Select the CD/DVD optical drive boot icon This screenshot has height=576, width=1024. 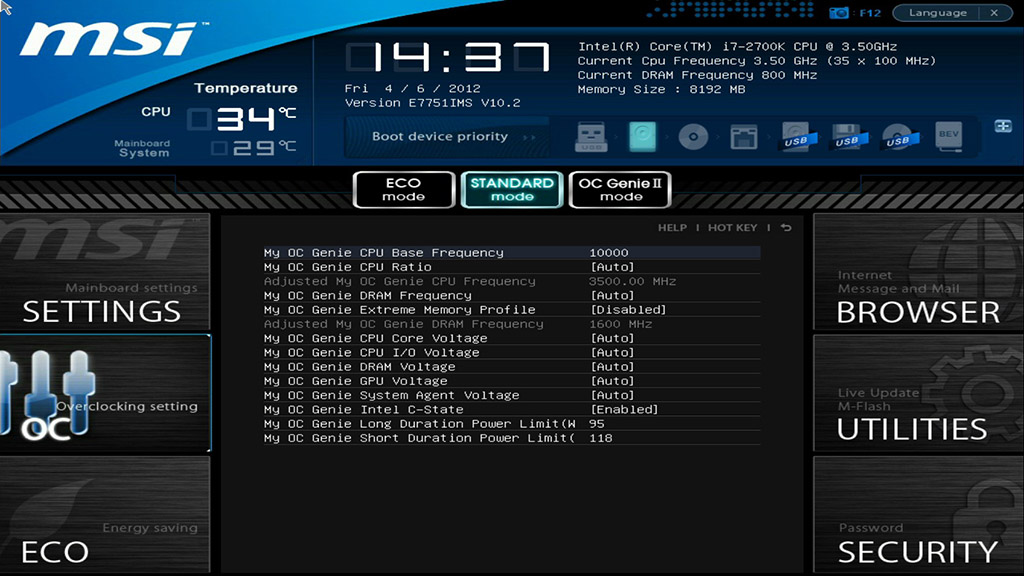click(693, 138)
